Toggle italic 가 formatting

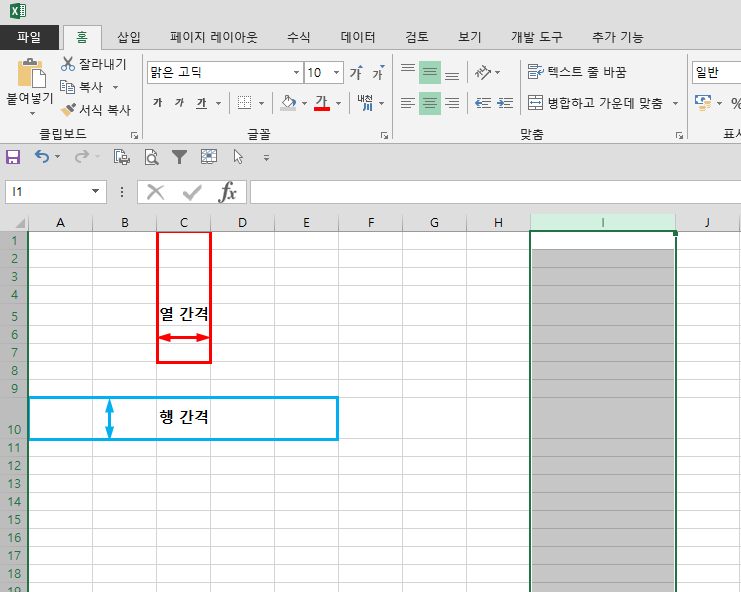(180, 103)
